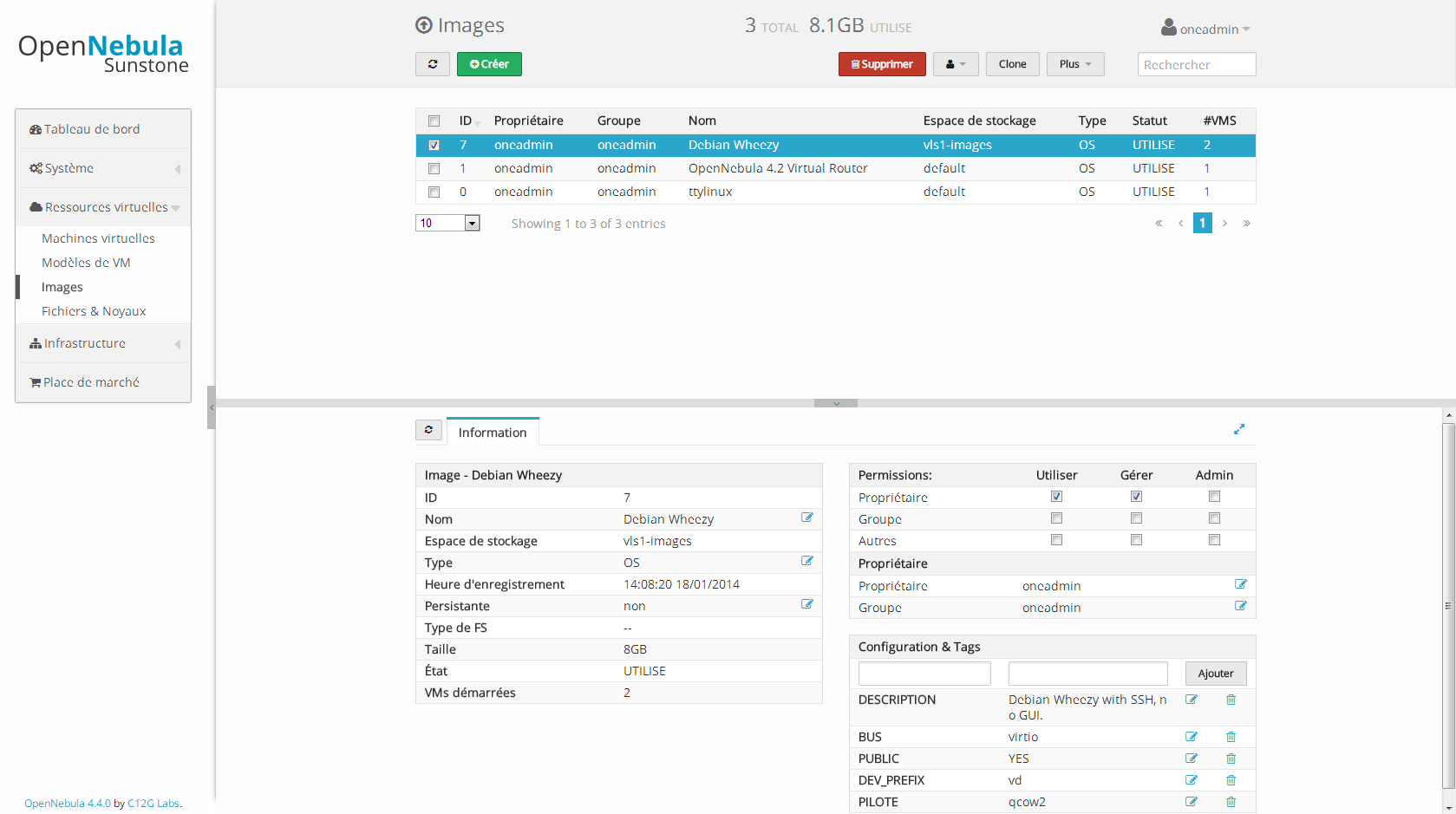Screen dimensions: 1456x814
Task: Uncheck the Debian Wheezy row checkbox
Action: [x=434, y=145]
